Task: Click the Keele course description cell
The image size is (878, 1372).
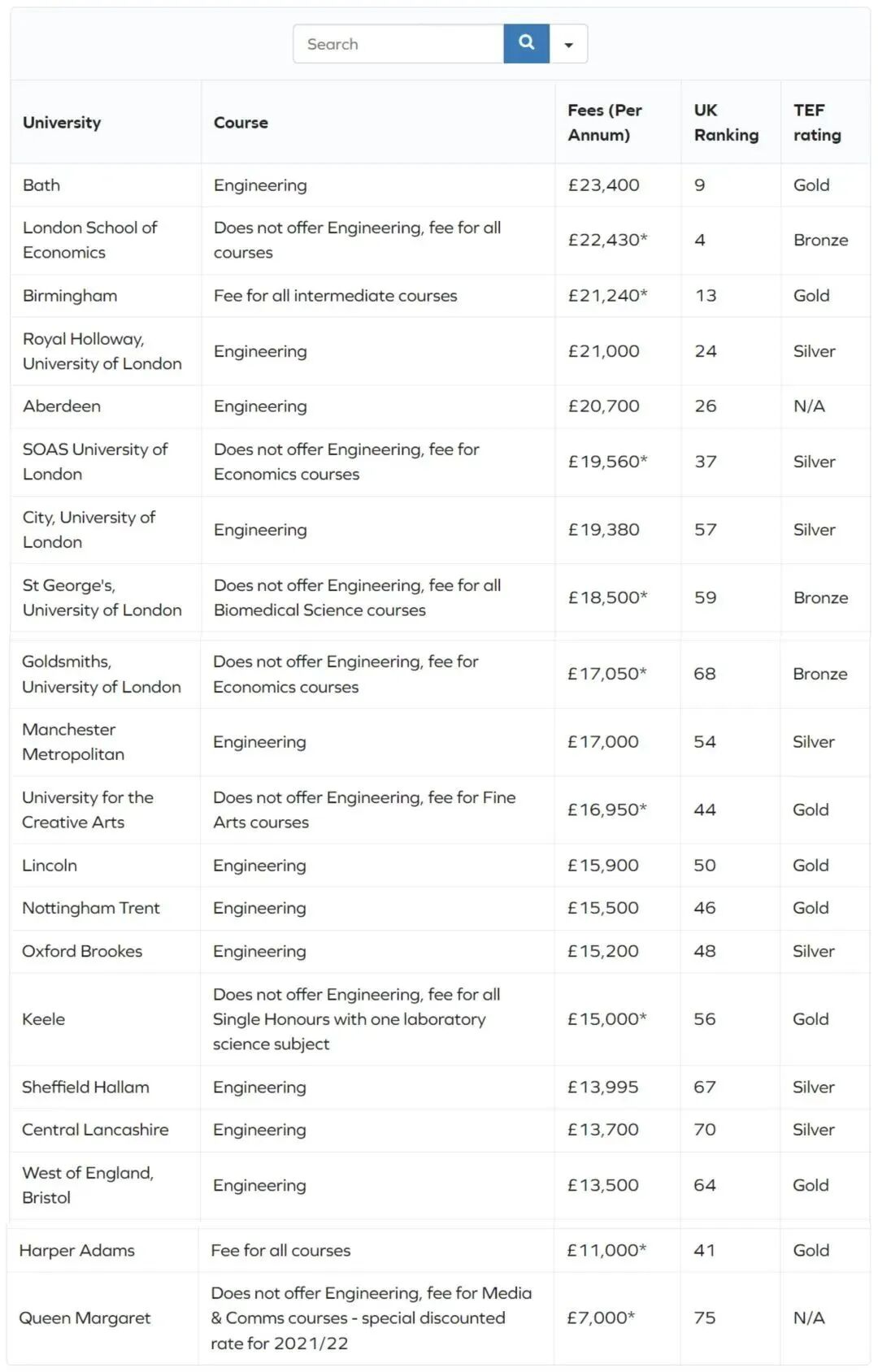Action: click(x=377, y=1019)
